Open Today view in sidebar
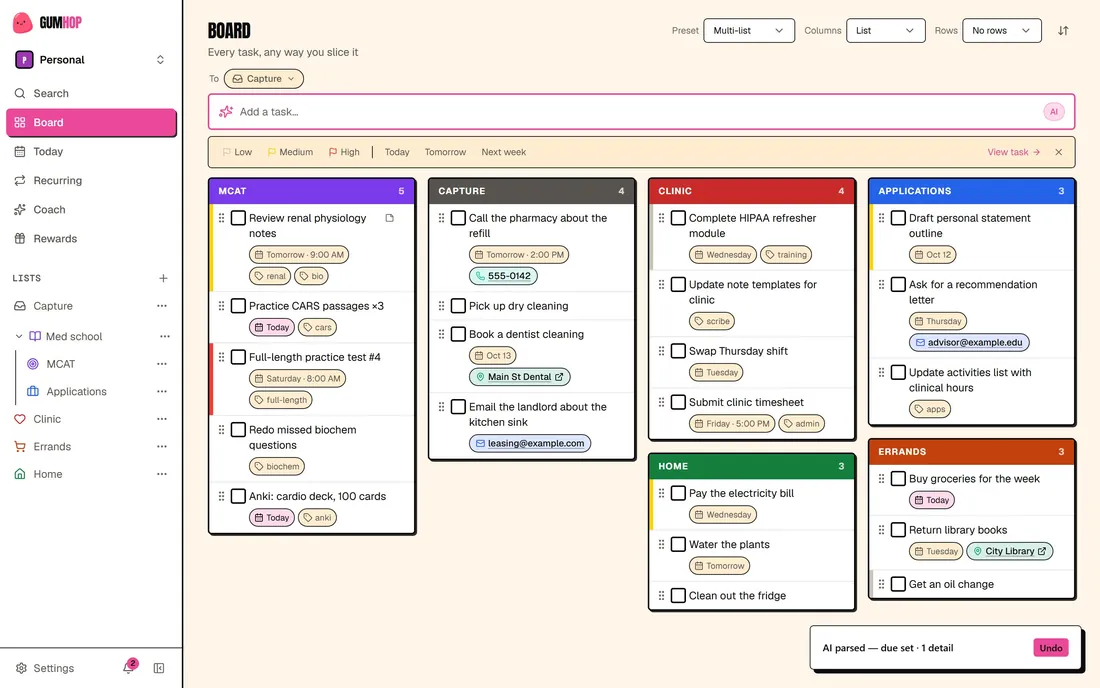Screen dimensions: 1100x688 pyautogui.click(x=91, y=151)
